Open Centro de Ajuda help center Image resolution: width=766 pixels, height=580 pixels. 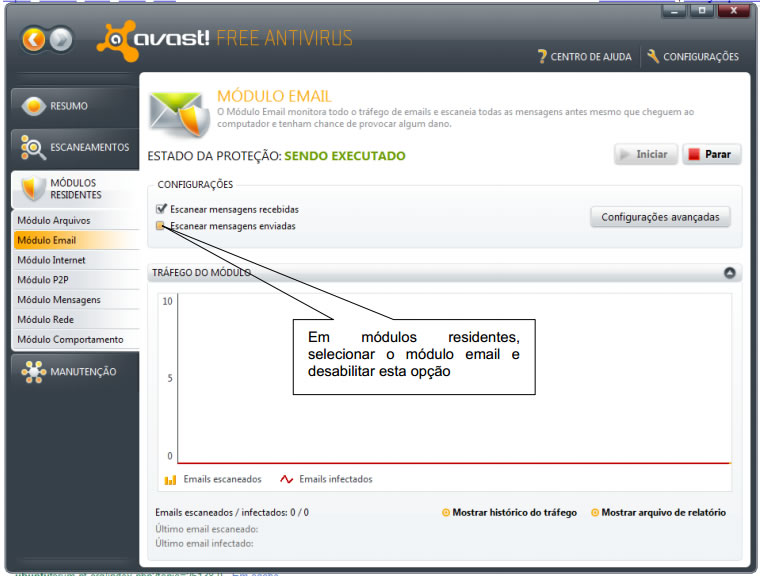(584, 57)
